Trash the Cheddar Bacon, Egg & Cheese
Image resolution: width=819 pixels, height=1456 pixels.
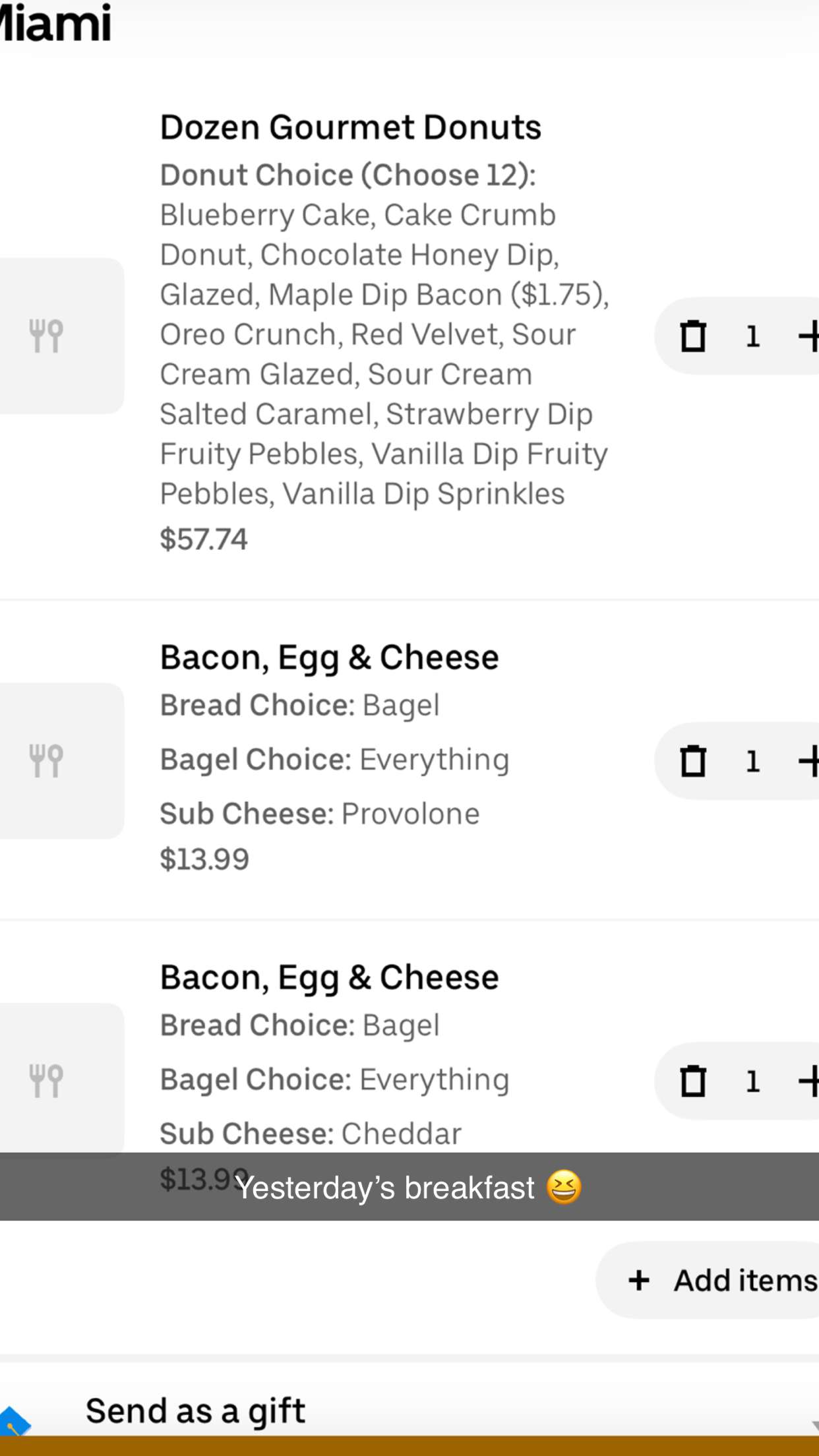coord(692,1081)
